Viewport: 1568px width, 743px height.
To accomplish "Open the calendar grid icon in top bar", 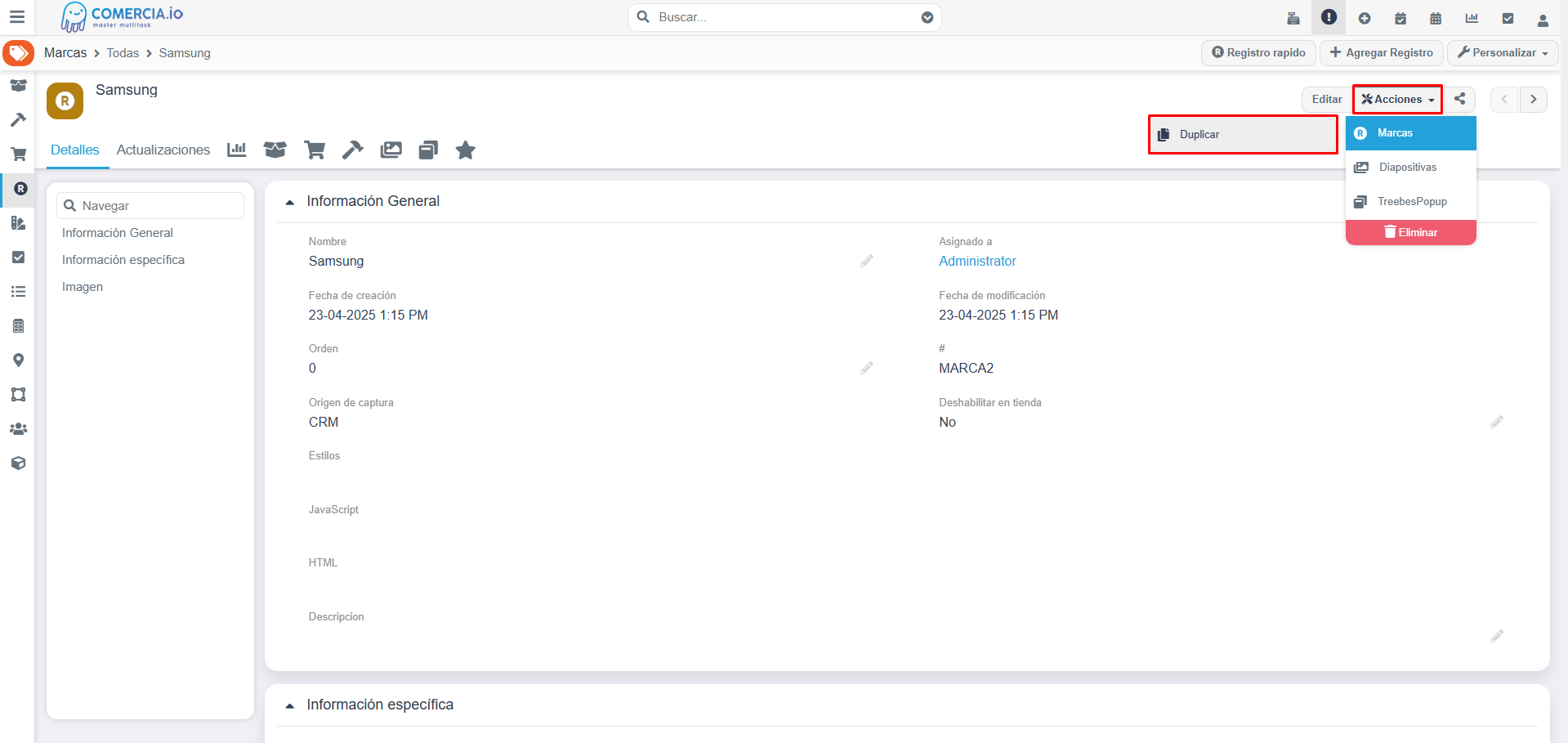I will [x=1436, y=18].
